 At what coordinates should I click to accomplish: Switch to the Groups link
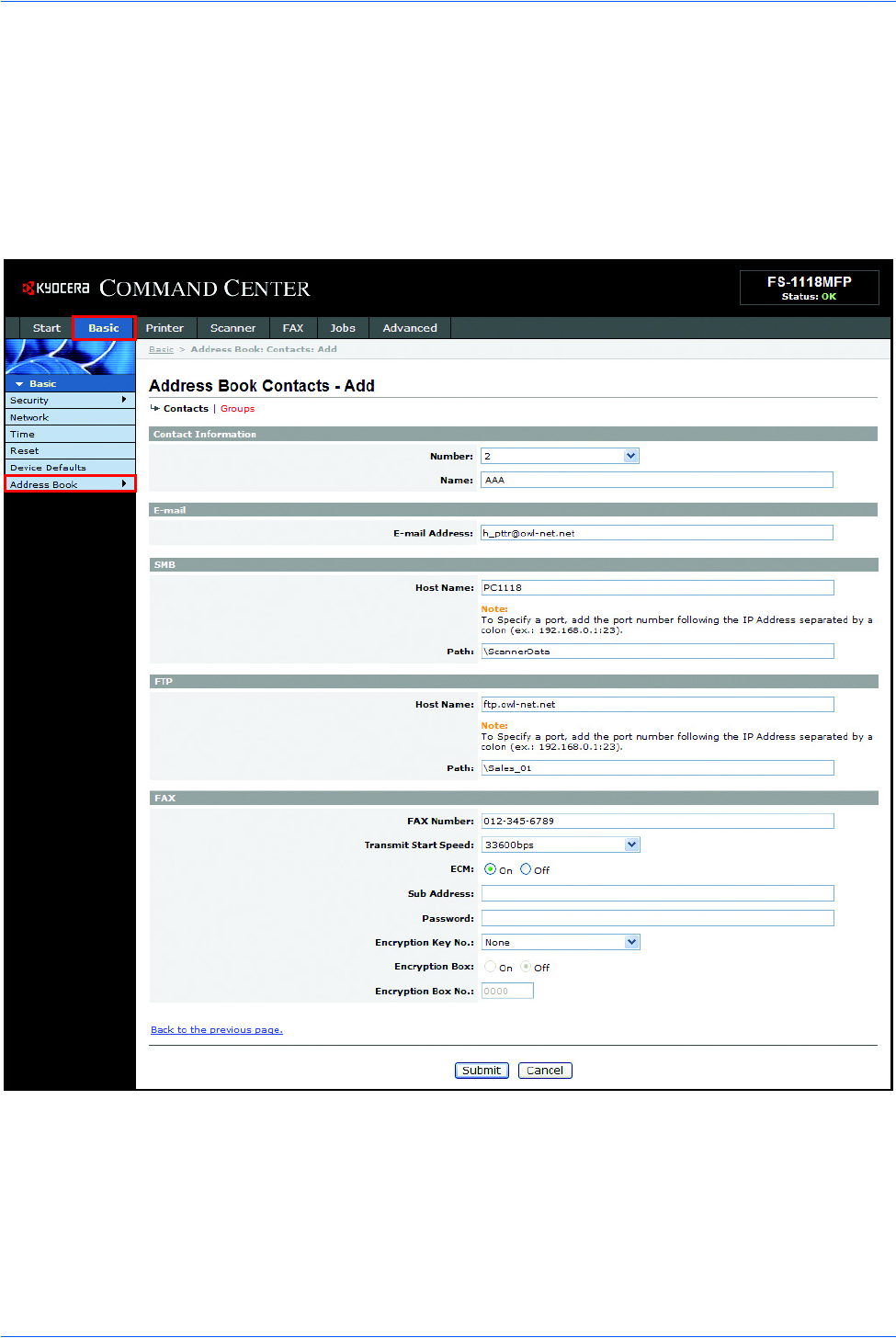(x=237, y=409)
